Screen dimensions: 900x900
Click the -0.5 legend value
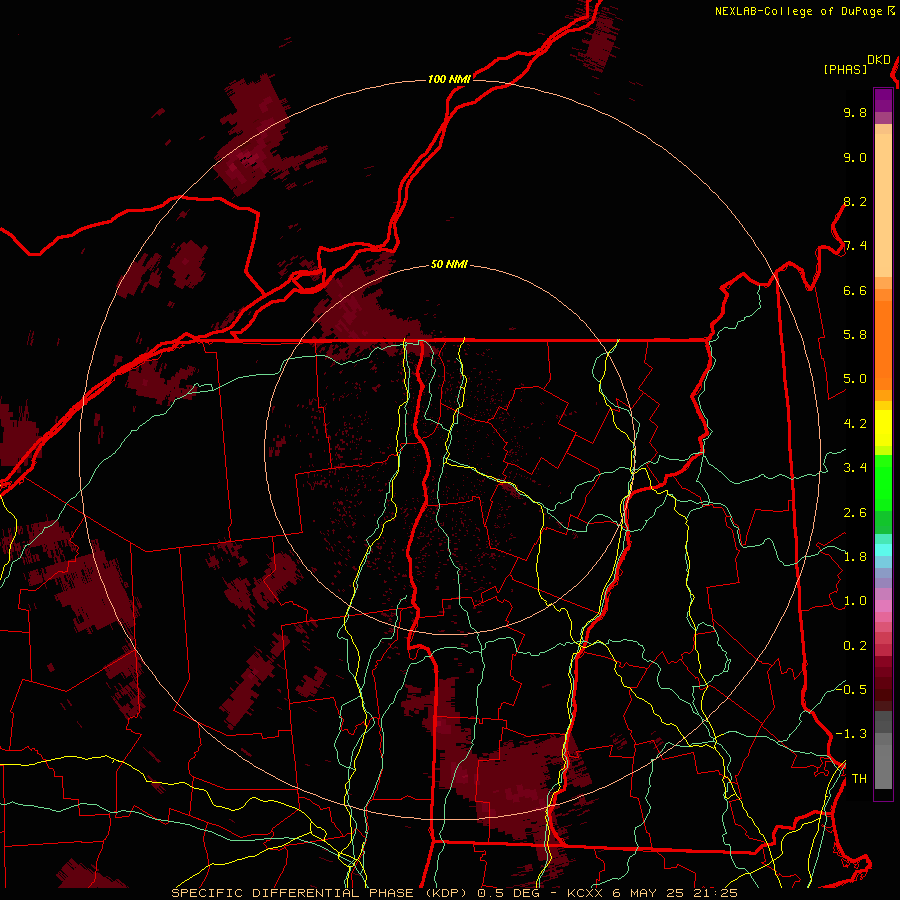852,690
